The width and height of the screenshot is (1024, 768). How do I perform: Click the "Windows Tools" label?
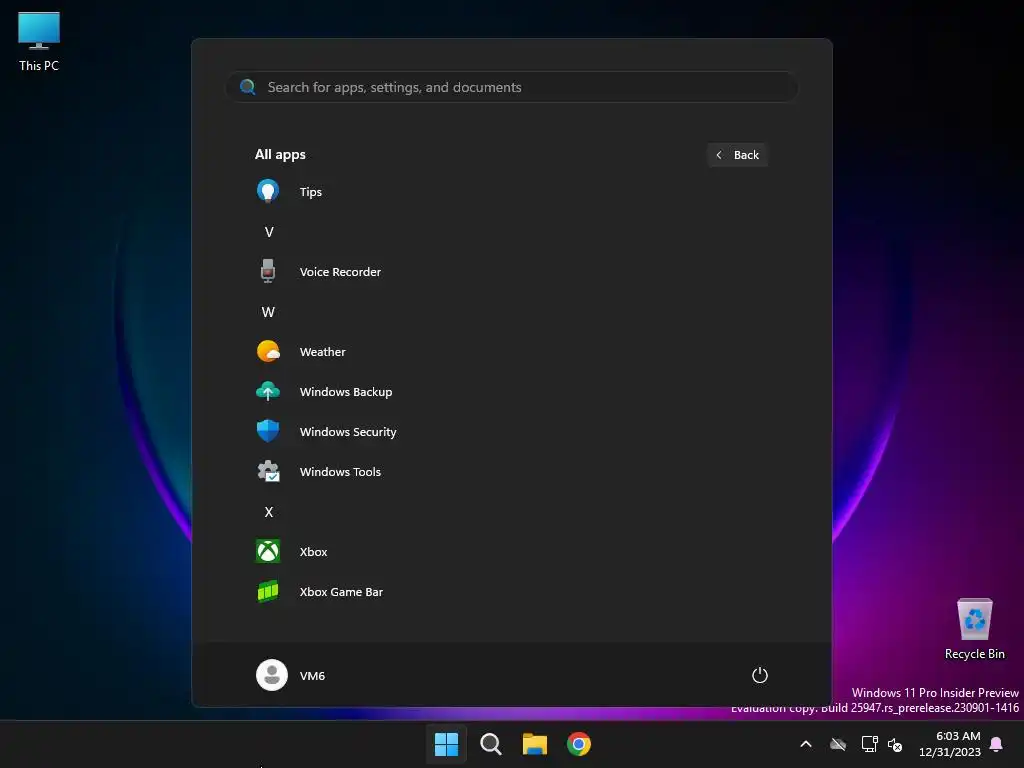tap(340, 472)
